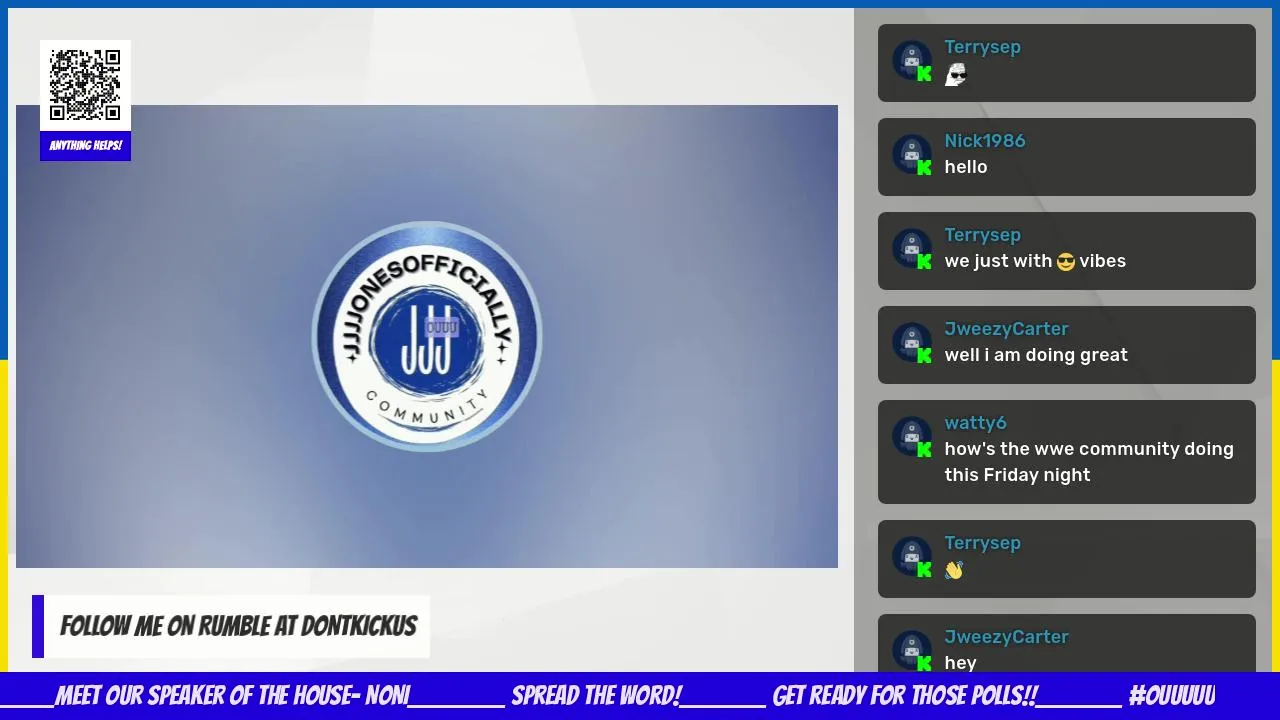The width and height of the screenshot is (1280, 720).
Task: Click the QR code in the corner
Action: (x=85, y=85)
